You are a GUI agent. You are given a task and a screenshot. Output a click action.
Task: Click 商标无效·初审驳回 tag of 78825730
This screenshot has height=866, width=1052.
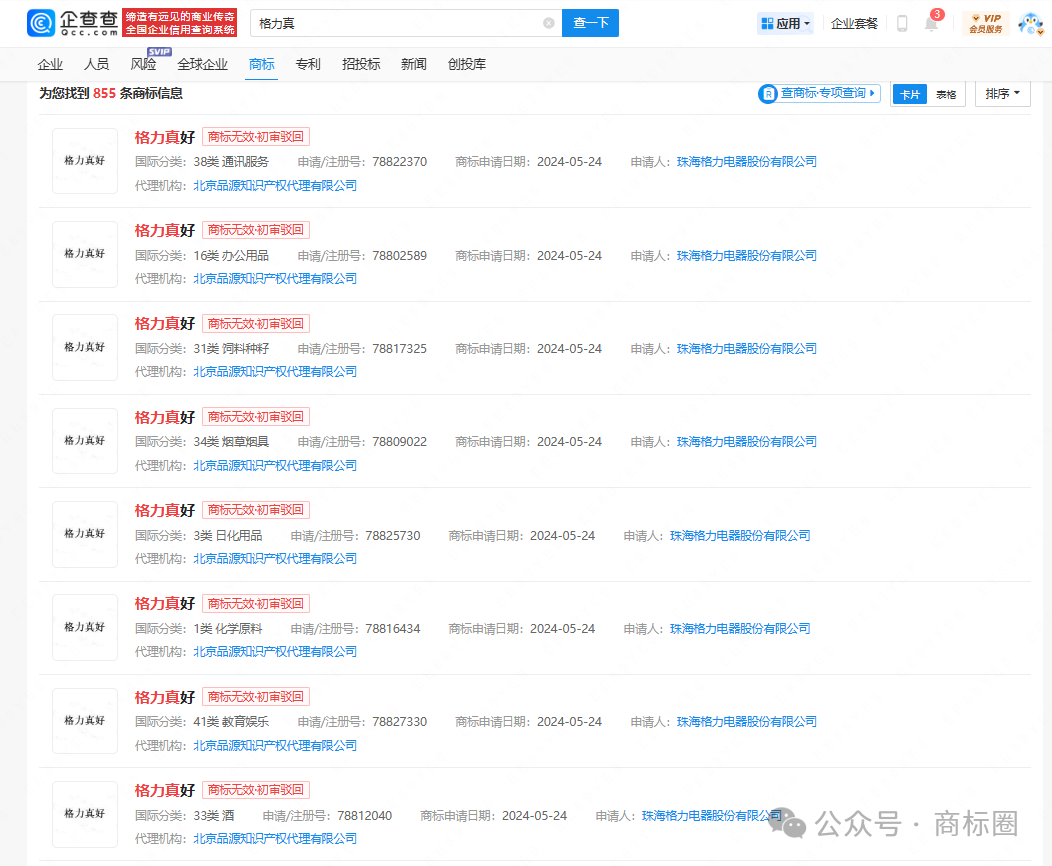(x=256, y=510)
